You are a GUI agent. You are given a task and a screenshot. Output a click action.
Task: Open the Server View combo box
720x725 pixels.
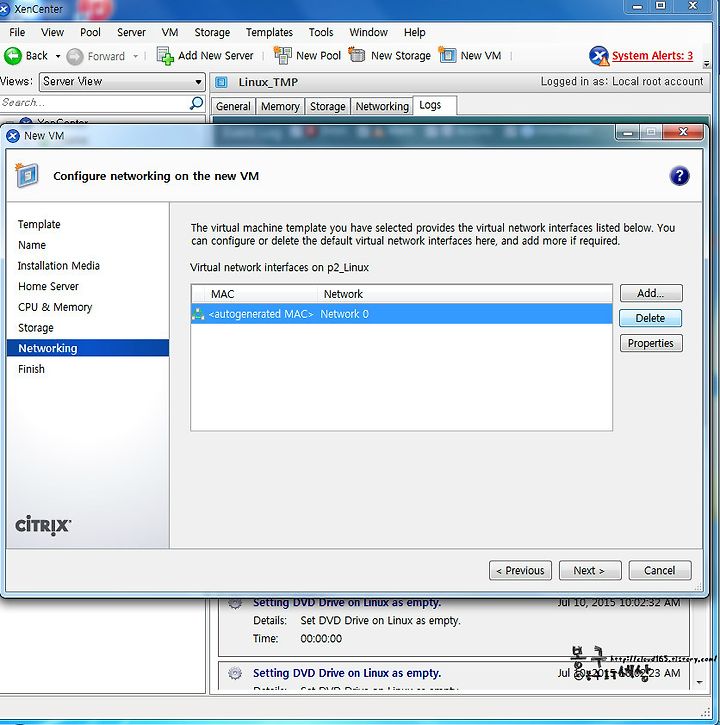click(122, 82)
